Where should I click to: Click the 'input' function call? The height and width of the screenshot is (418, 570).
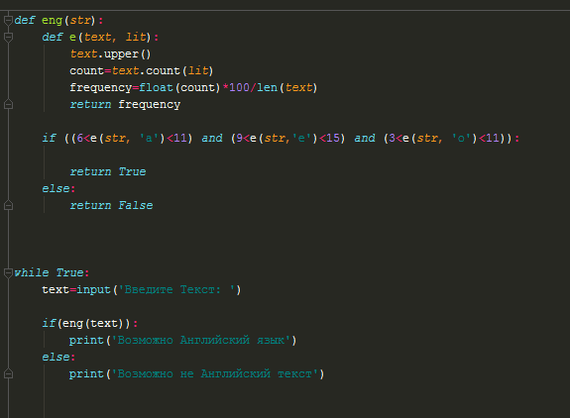[93, 290]
